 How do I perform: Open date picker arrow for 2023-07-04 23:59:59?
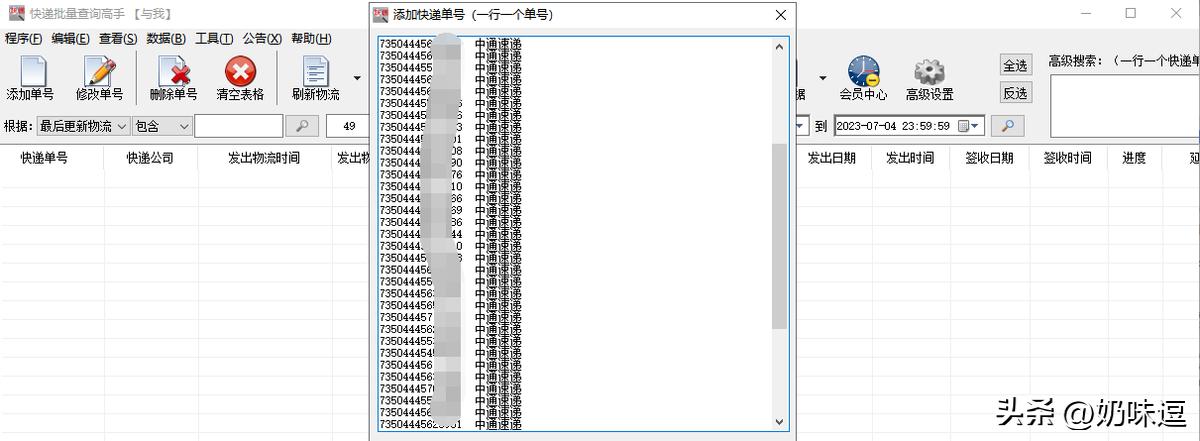tap(977, 126)
